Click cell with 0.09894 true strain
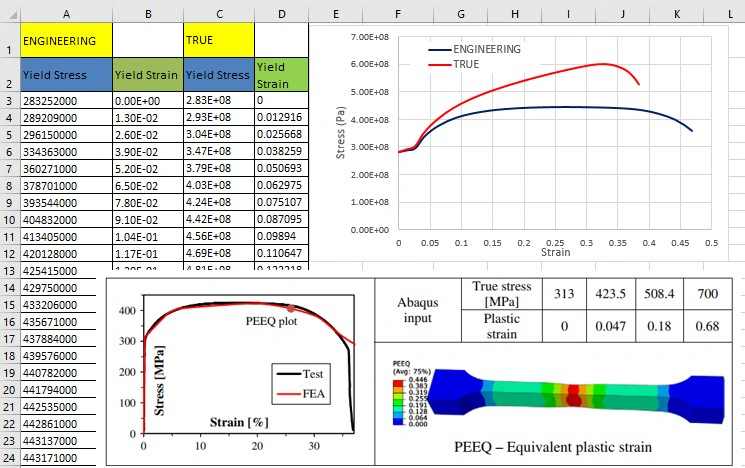The height and width of the screenshot is (468, 745). (x=282, y=237)
